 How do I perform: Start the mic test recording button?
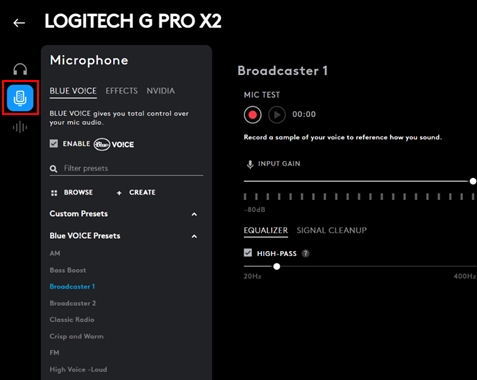253,115
